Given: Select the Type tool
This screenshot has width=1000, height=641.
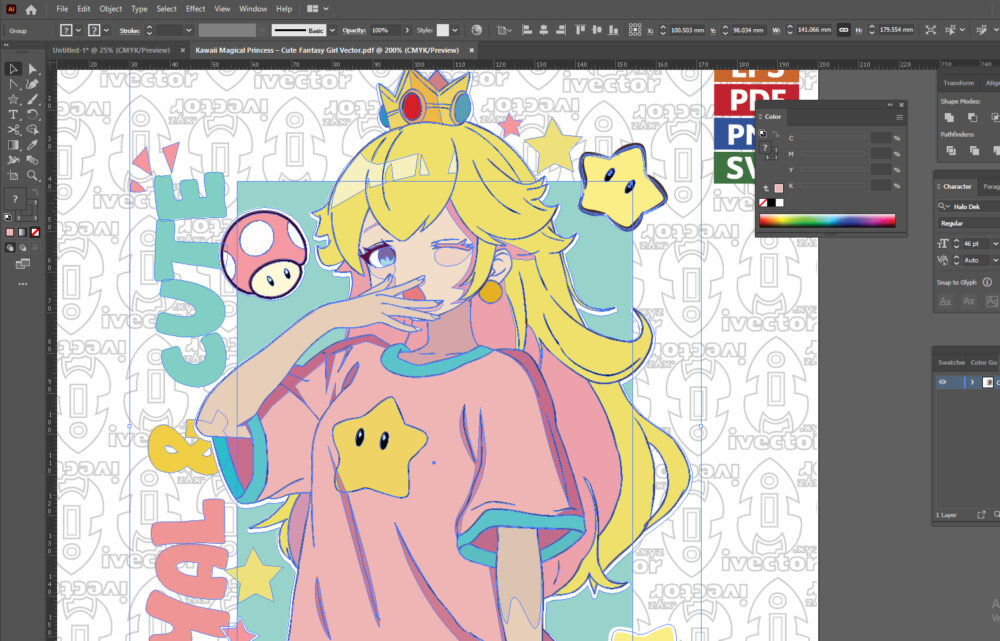Looking at the screenshot, I should click(13, 115).
